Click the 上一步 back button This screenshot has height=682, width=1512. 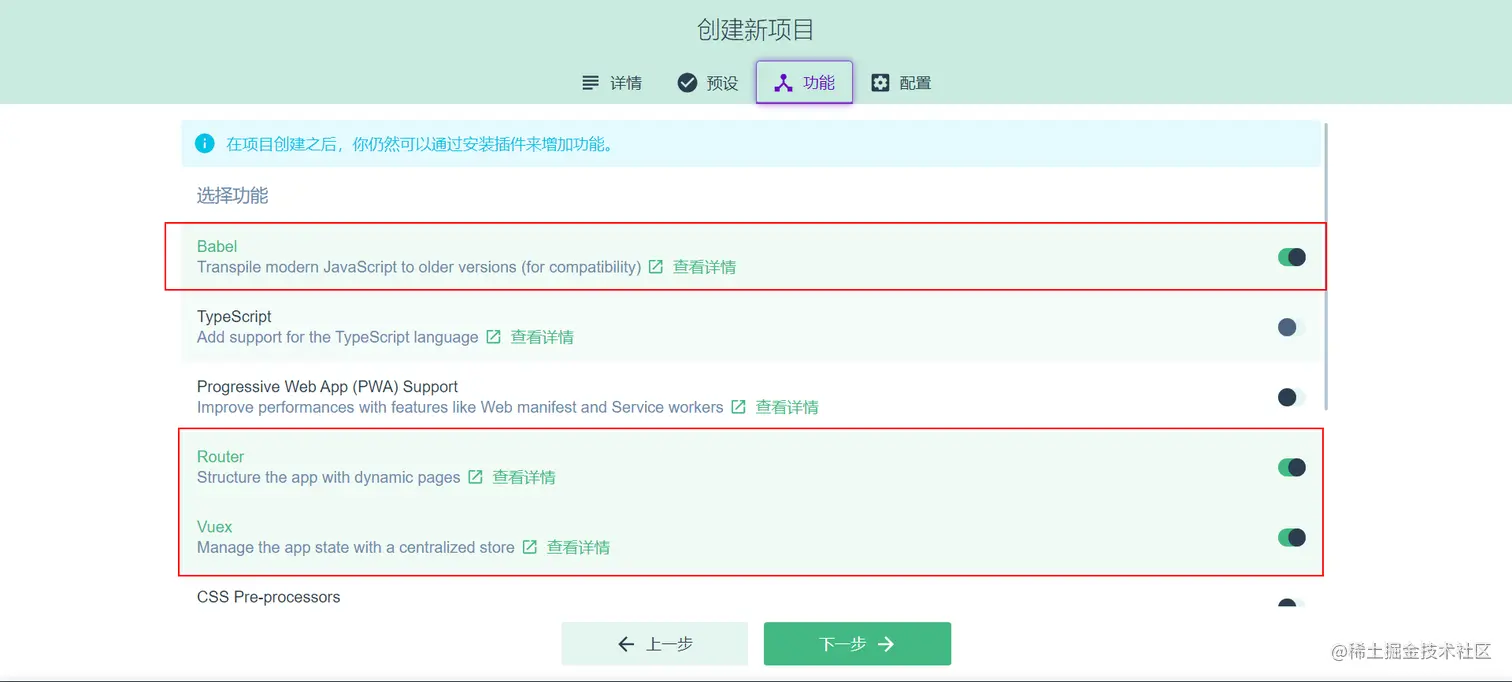pyautogui.click(x=654, y=644)
